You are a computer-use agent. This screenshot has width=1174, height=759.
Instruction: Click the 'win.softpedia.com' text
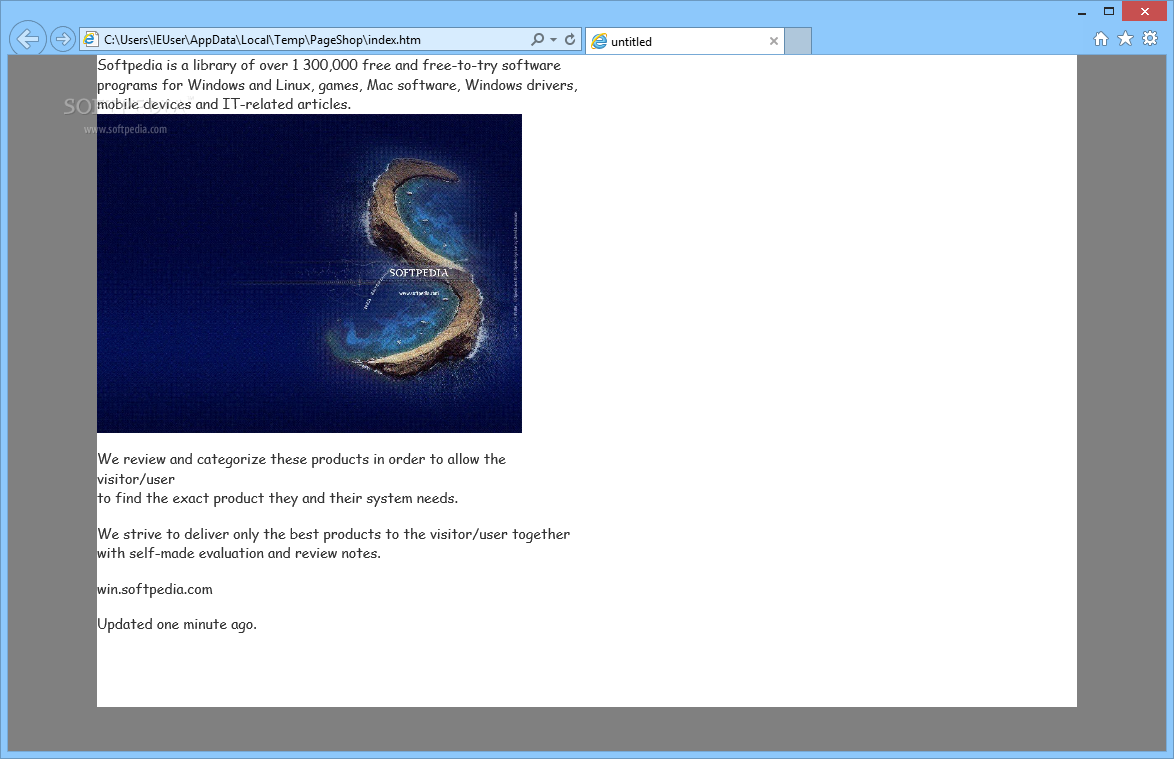point(155,589)
